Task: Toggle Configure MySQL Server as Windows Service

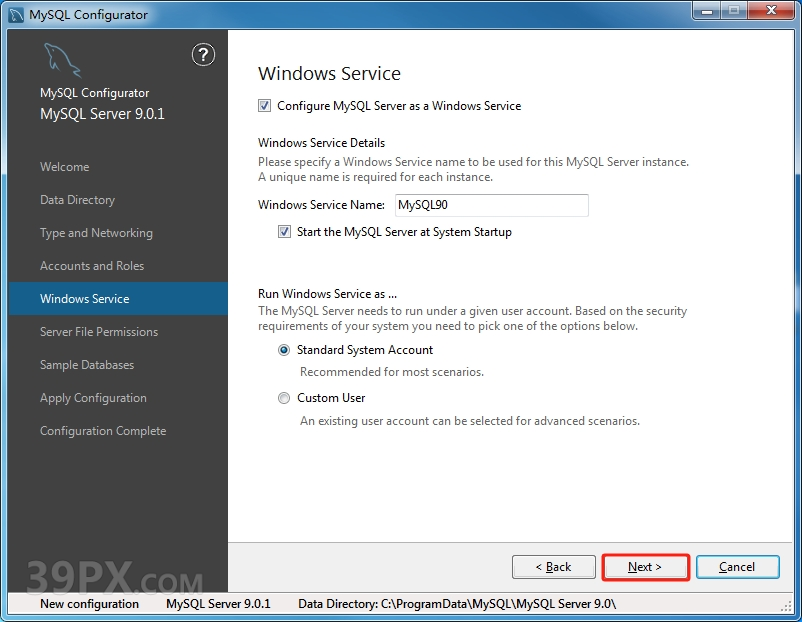Action: 264,106
